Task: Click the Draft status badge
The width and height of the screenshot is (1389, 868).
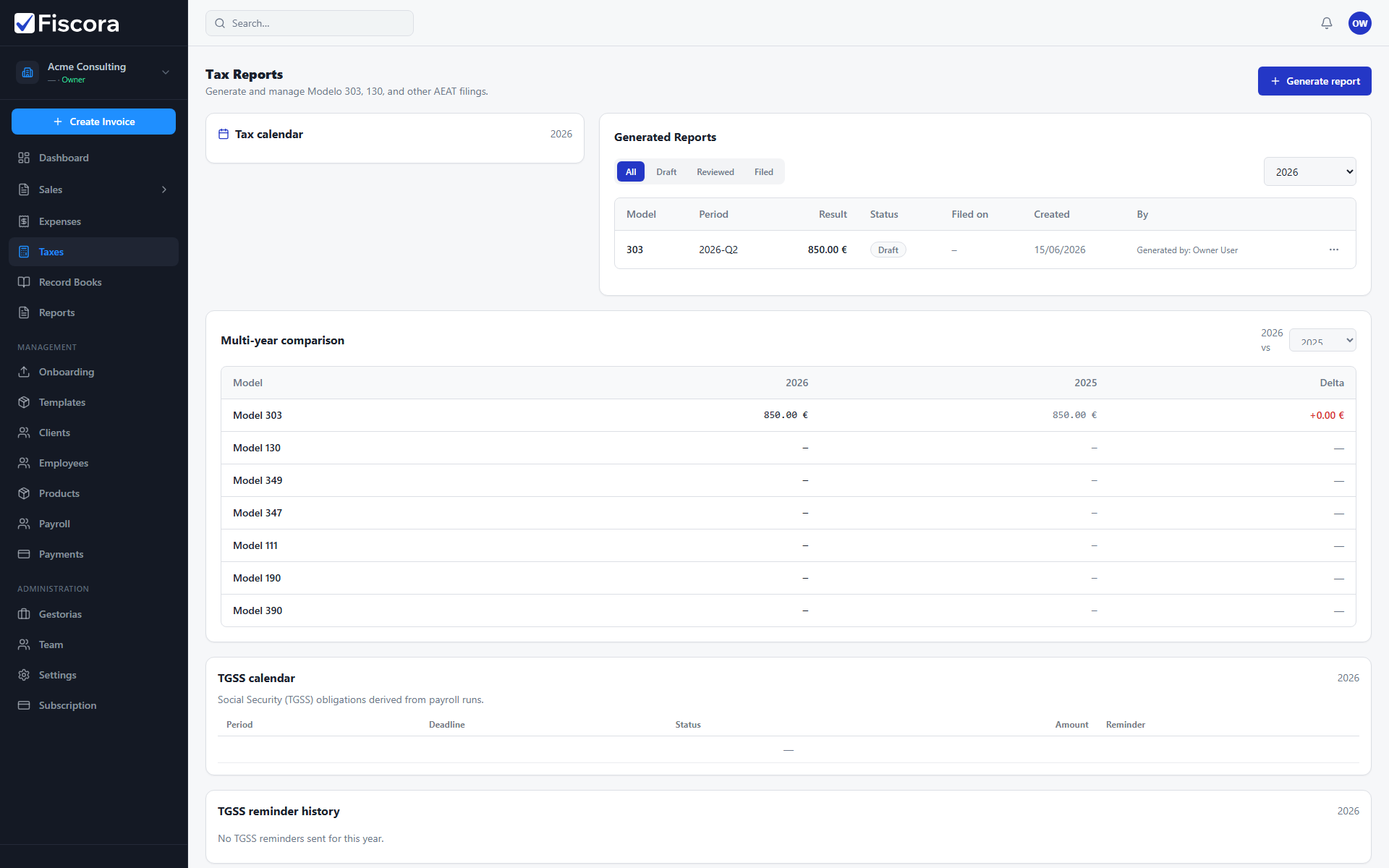Action: 888,250
